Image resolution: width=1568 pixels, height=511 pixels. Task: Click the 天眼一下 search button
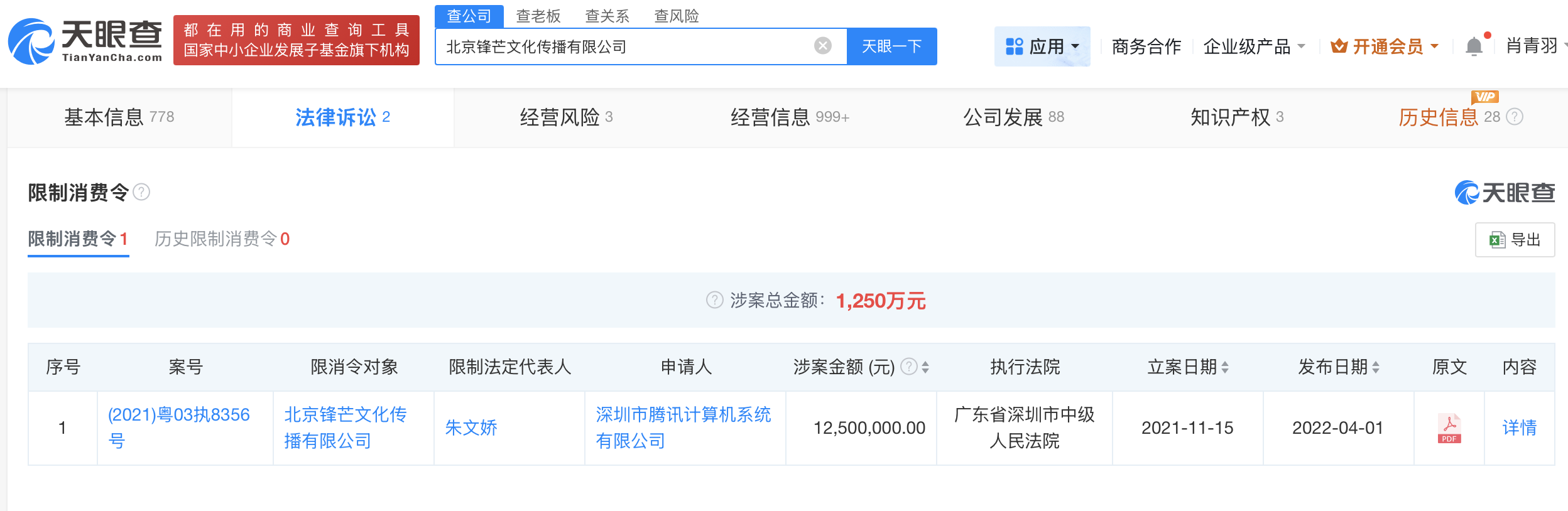click(891, 46)
